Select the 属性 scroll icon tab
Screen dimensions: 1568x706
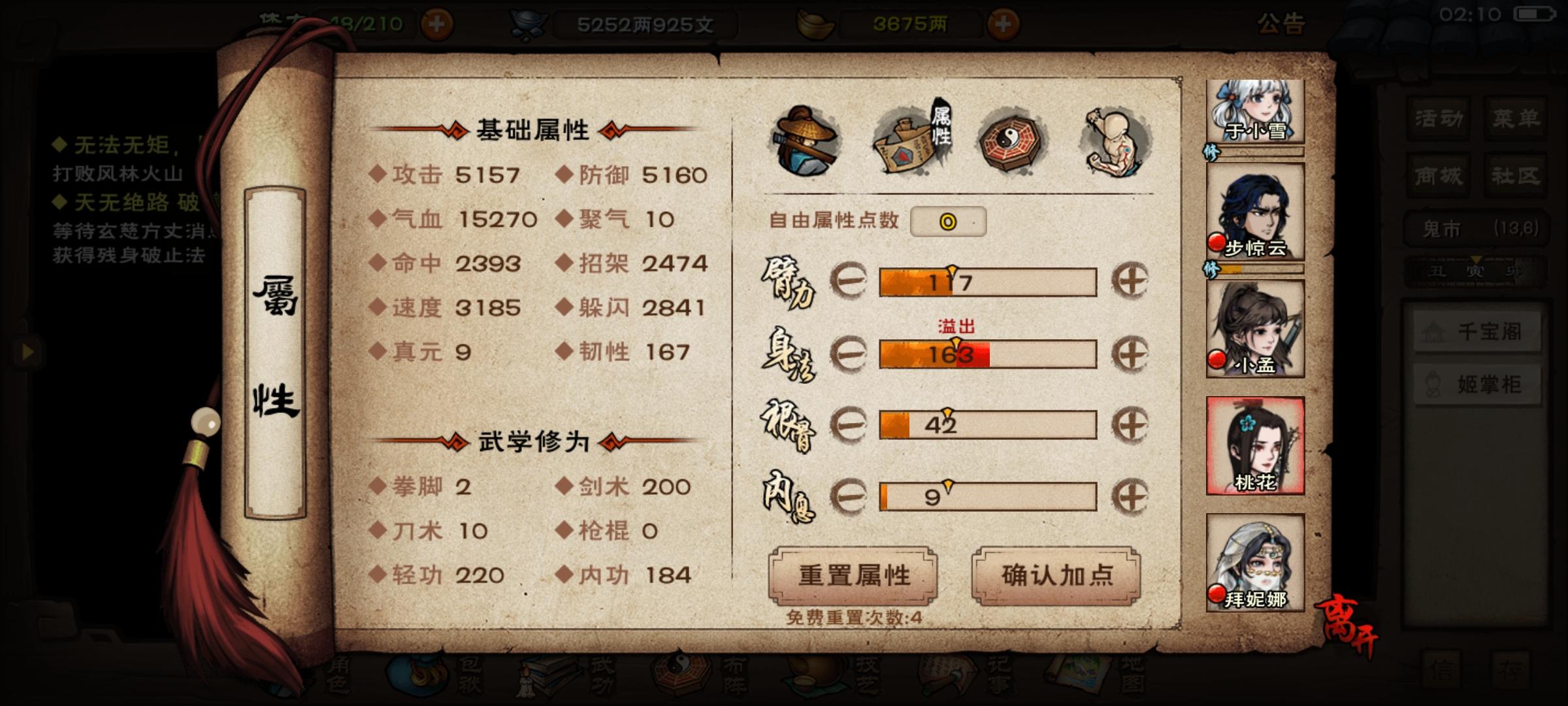[912, 139]
